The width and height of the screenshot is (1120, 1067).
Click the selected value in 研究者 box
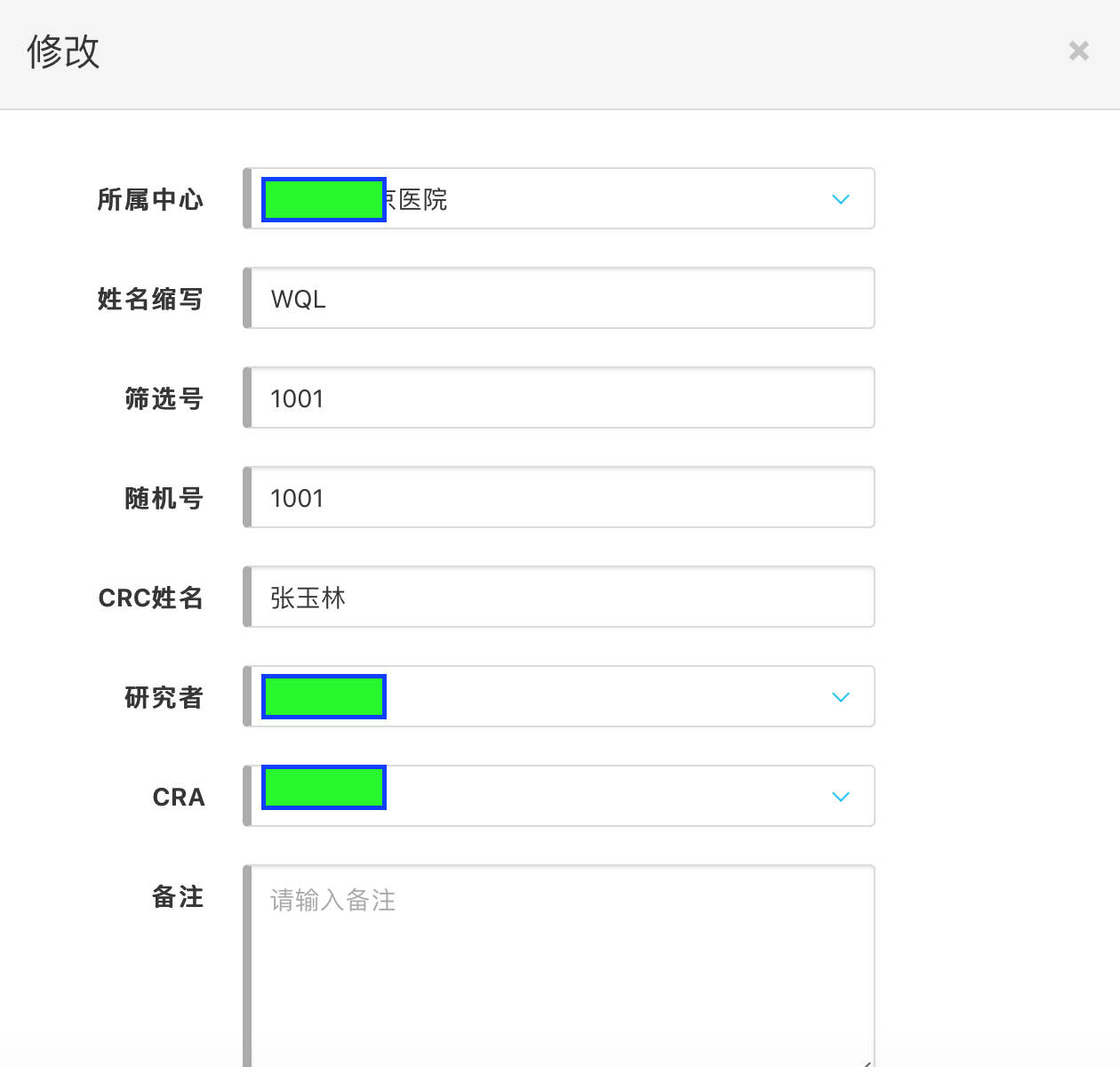(x=324, y=697)
